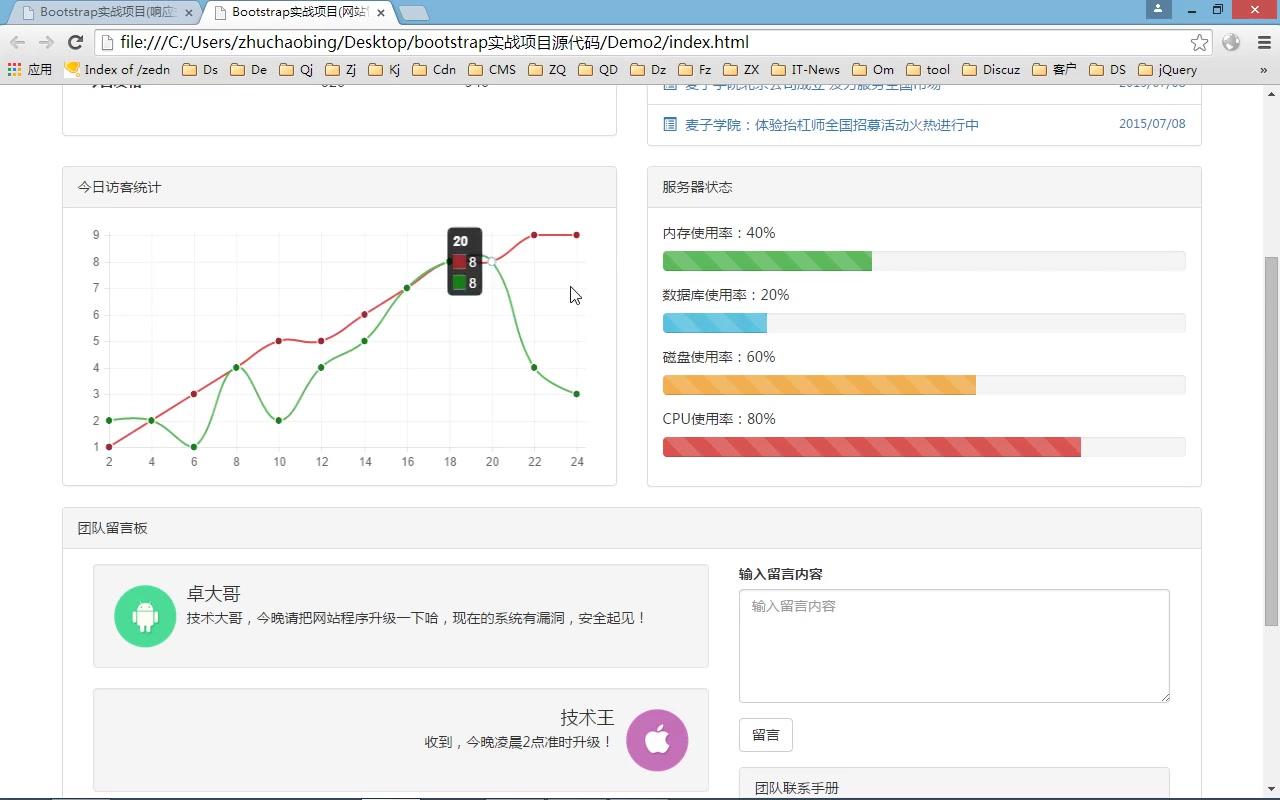Open the IT-News bookmark folder
The height and width of the screenshot is (800, 1280).
click(806, 70)
